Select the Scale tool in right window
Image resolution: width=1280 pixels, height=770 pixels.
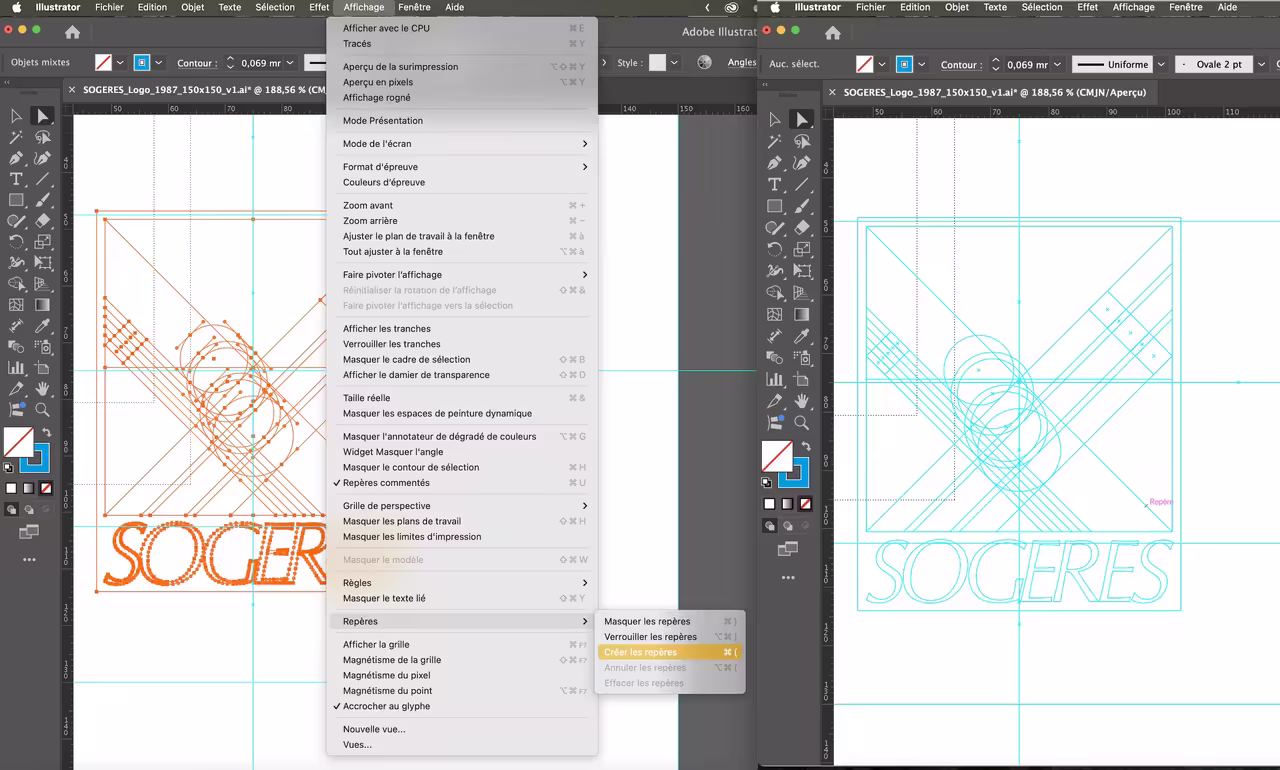[x=802, y=249]
